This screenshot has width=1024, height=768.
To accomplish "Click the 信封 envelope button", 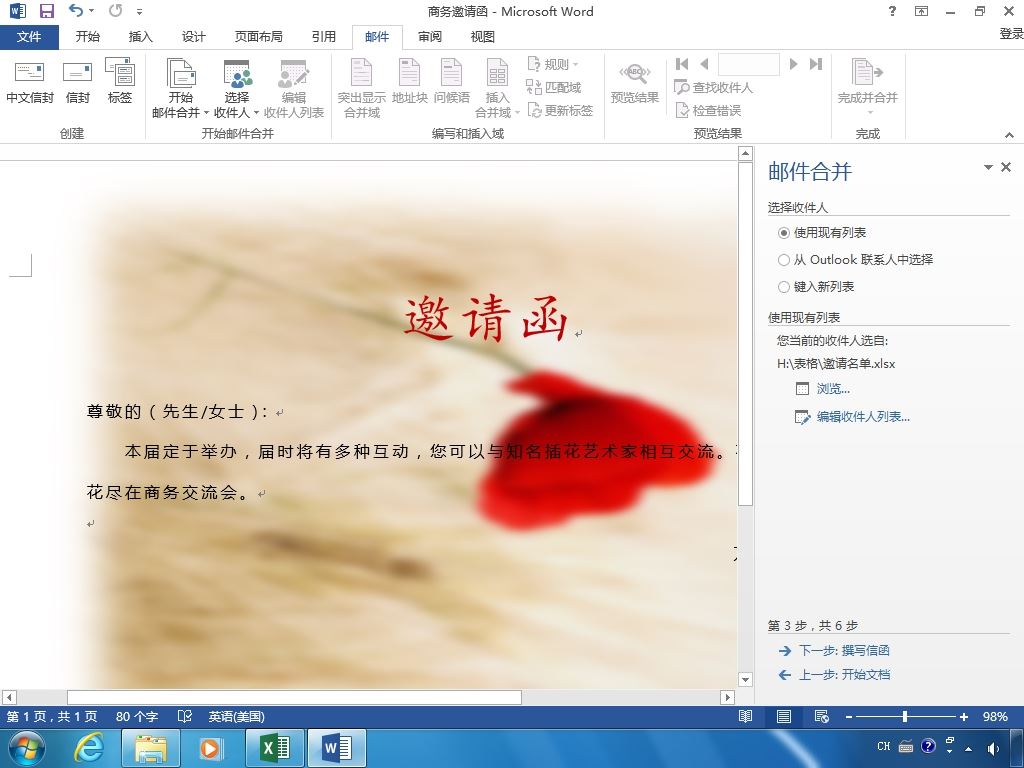I will pyautogui.click(x=77, y=82).
